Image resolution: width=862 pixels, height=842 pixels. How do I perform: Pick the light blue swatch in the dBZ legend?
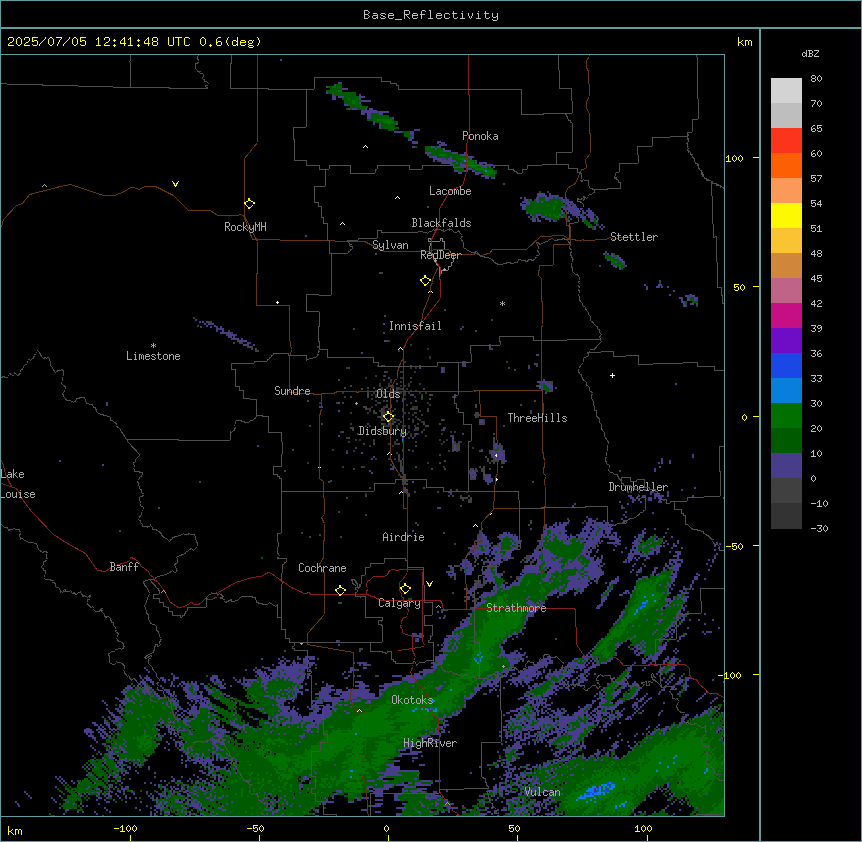pyautogui.click(x=786, y=390)
